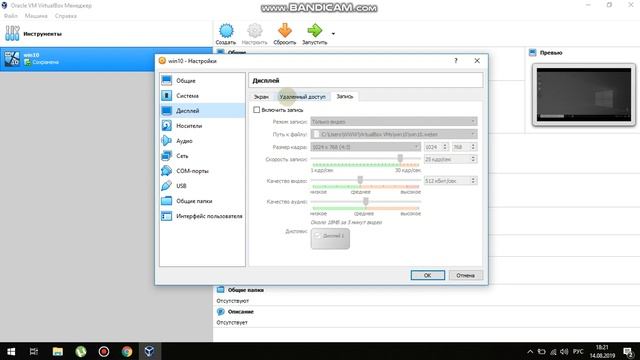Image resolution: width=640 pixels, height=360 pixels.
Task: Open the Носители settings category
Action: tap(202, 126)
